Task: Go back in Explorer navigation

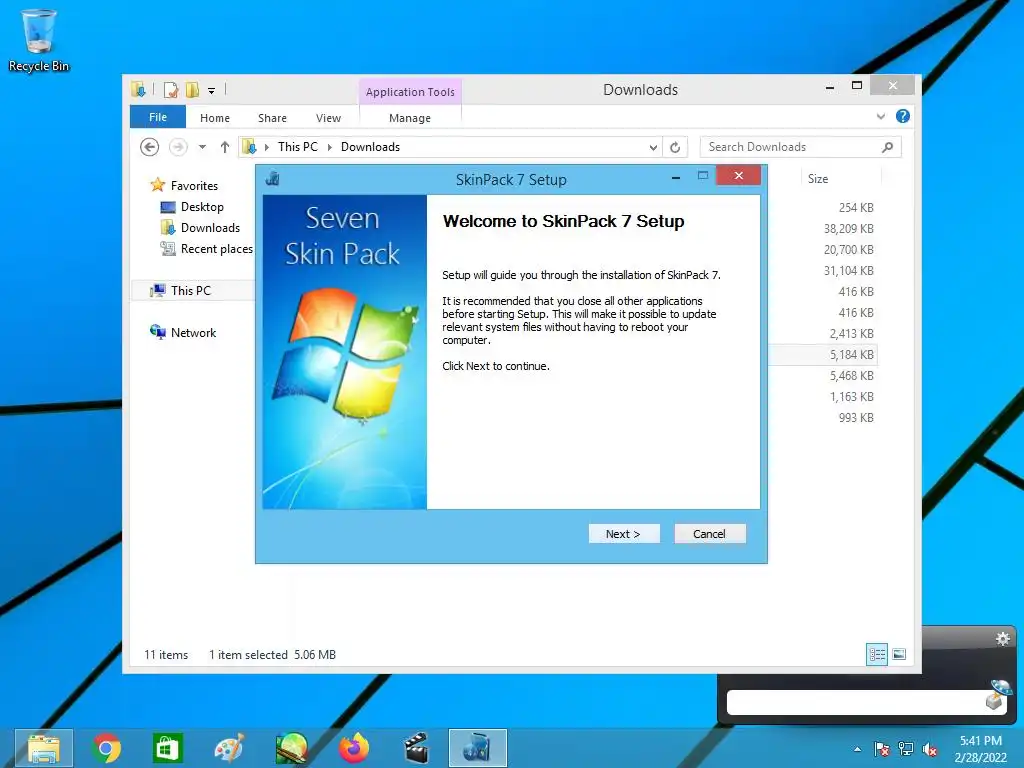Action: [150, 147]
